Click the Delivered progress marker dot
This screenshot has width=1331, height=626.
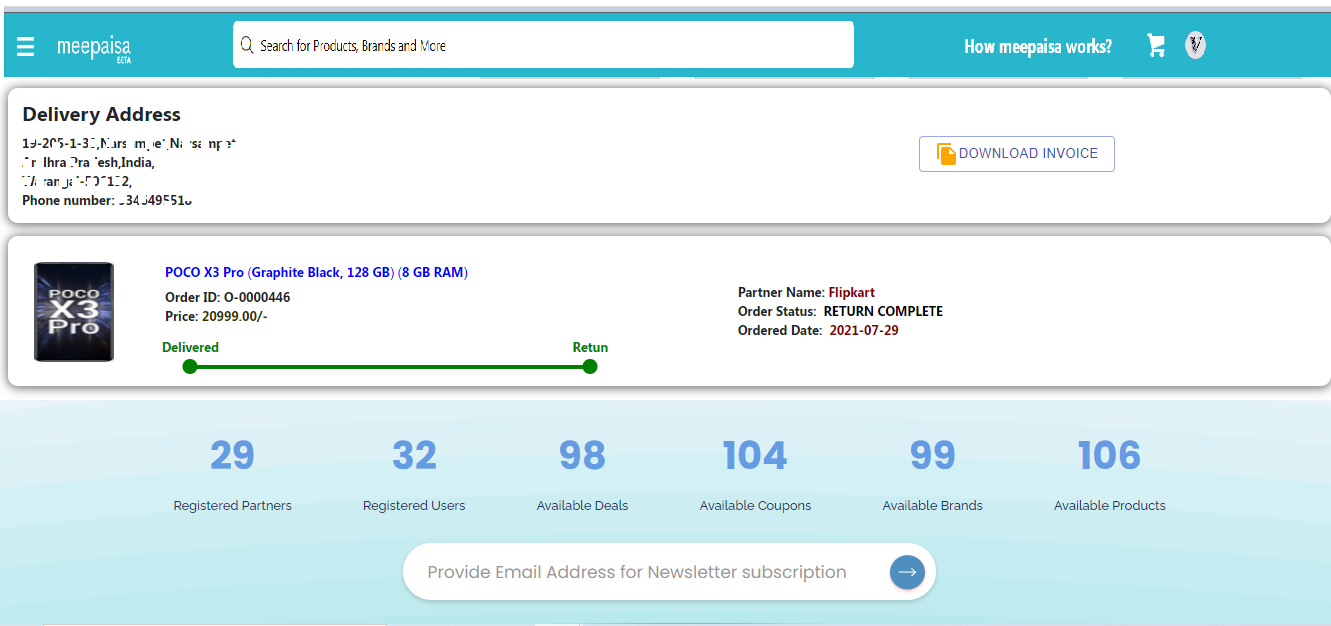[x=190, y=366]
